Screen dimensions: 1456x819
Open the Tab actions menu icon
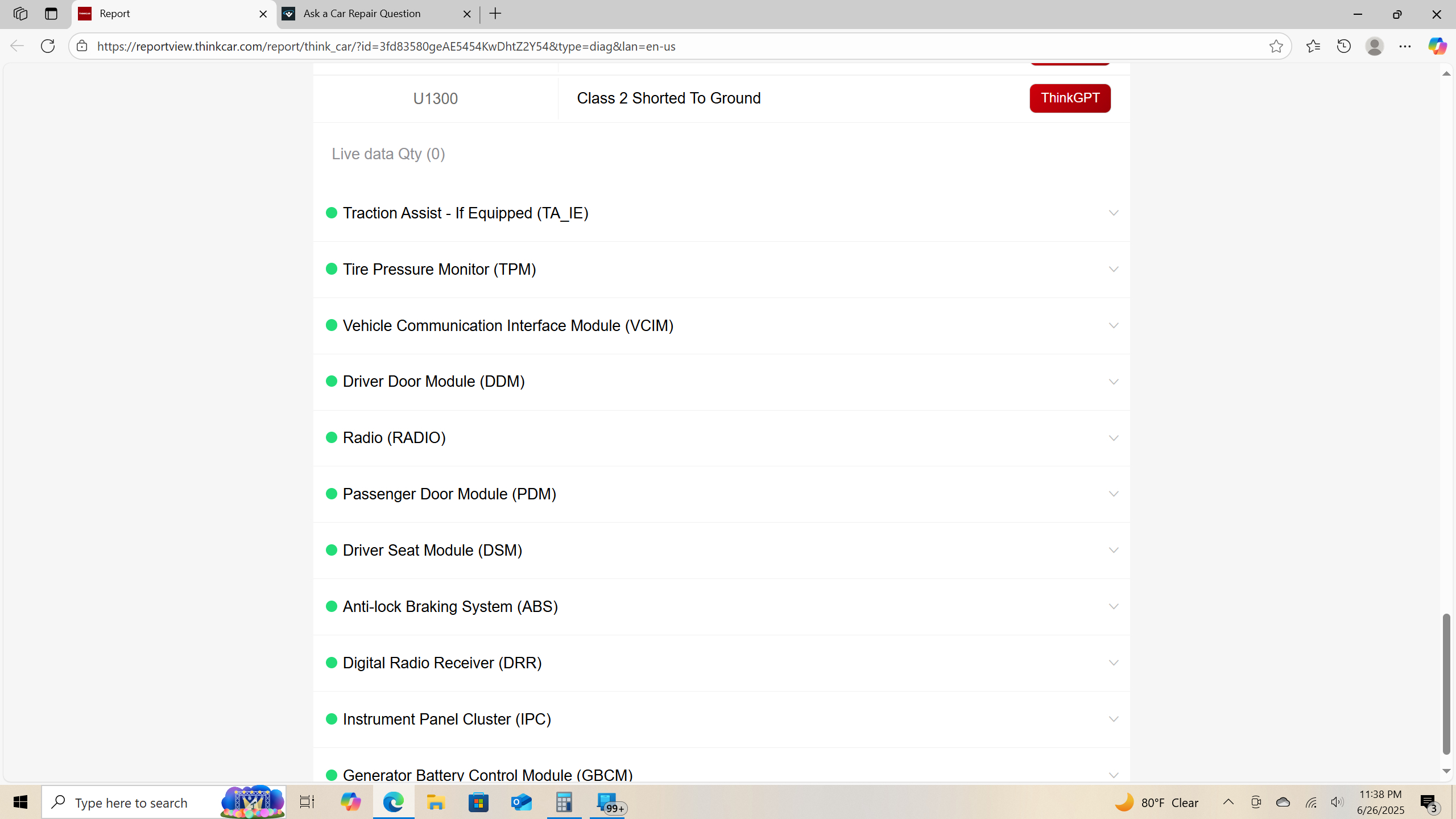pyautogui.click(x=51, y=14)
